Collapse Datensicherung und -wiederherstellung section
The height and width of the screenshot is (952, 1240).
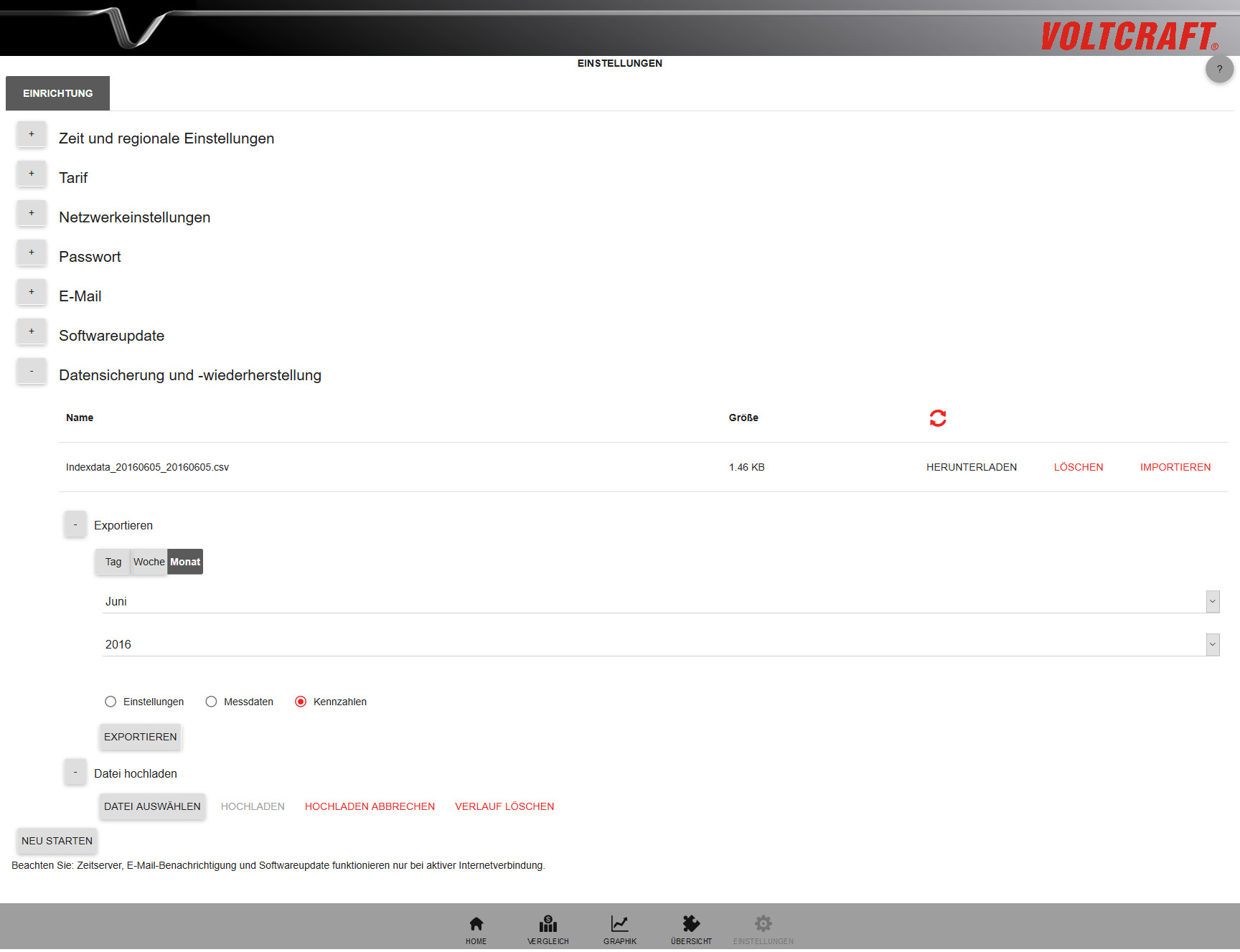point(32,371)
